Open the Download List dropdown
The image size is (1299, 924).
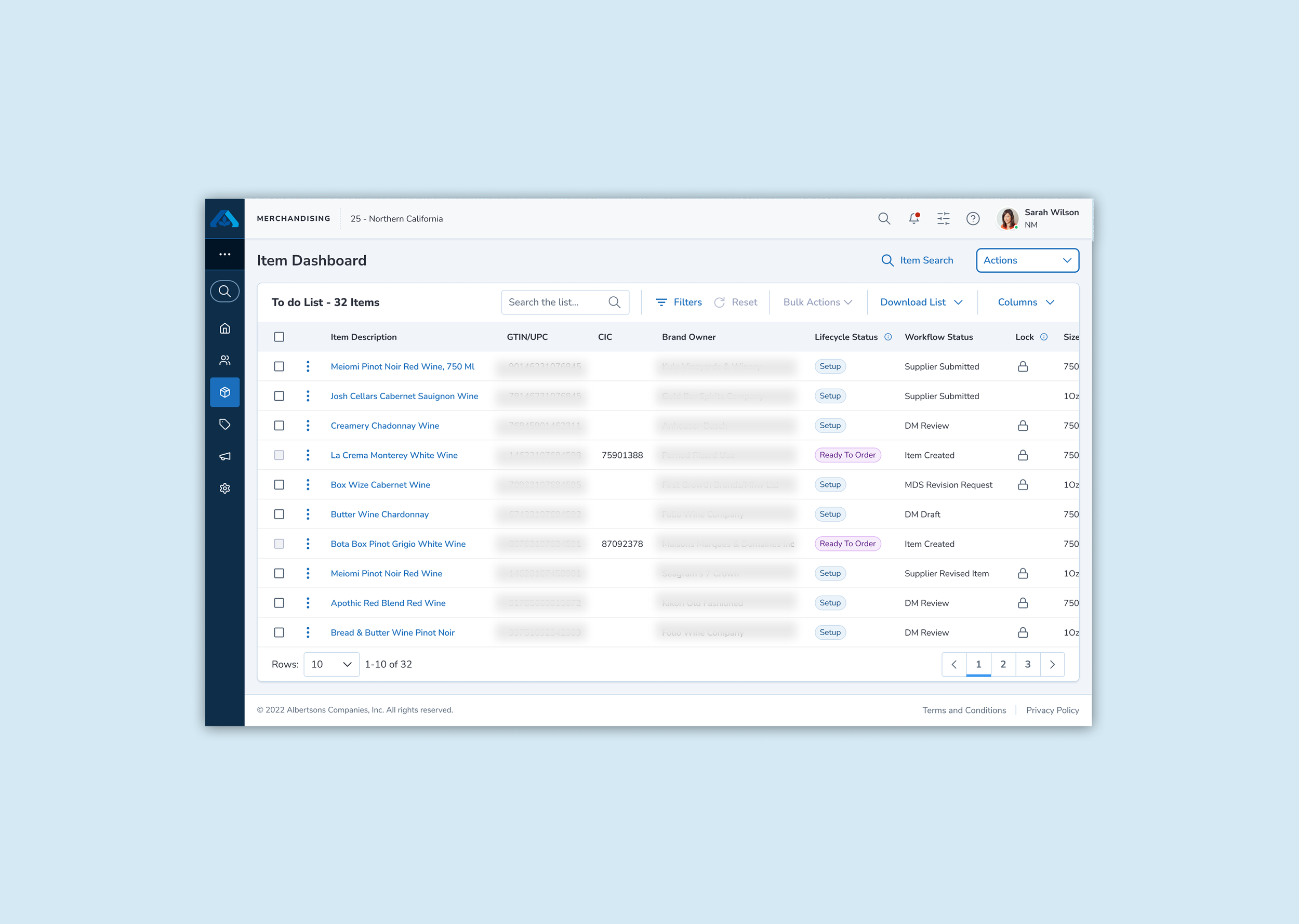click(921, 302)
